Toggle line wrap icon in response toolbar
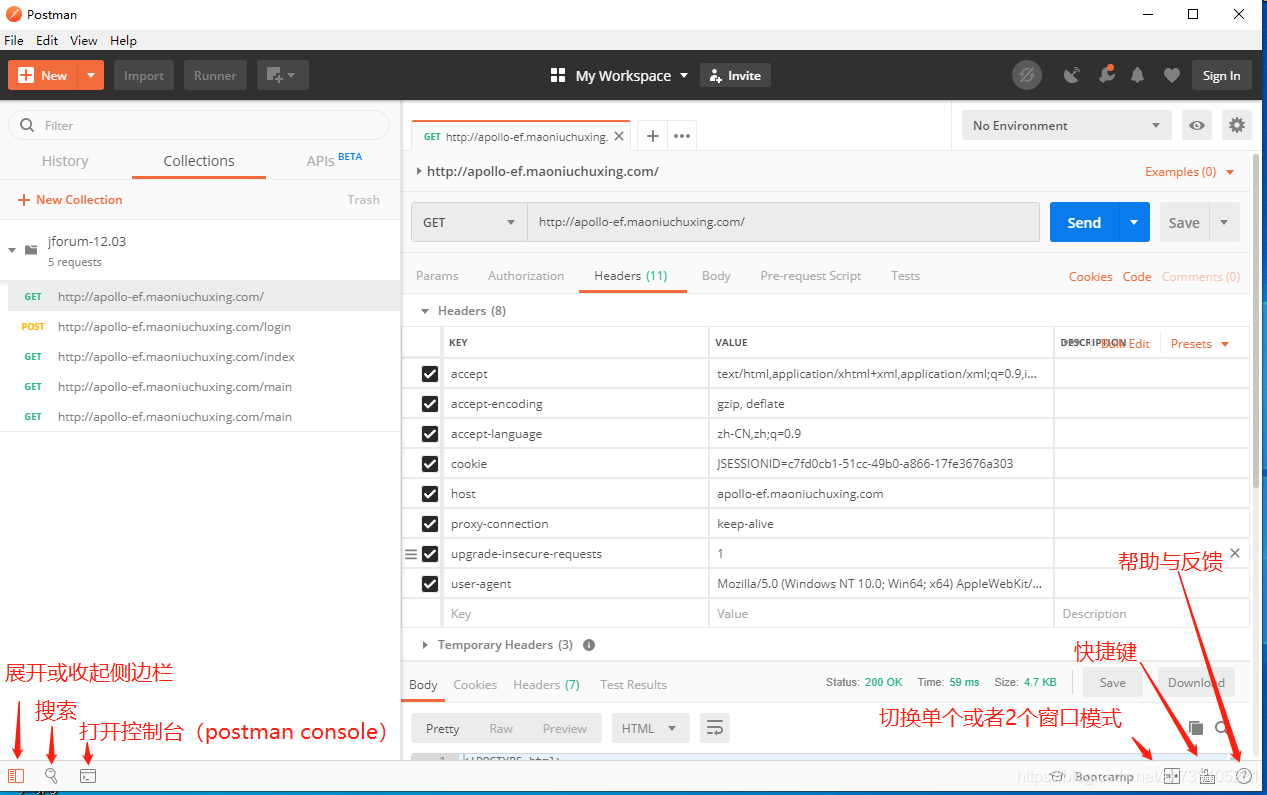Image resolution: width=1267 pixels, height=795 pixels. [714, 728]
